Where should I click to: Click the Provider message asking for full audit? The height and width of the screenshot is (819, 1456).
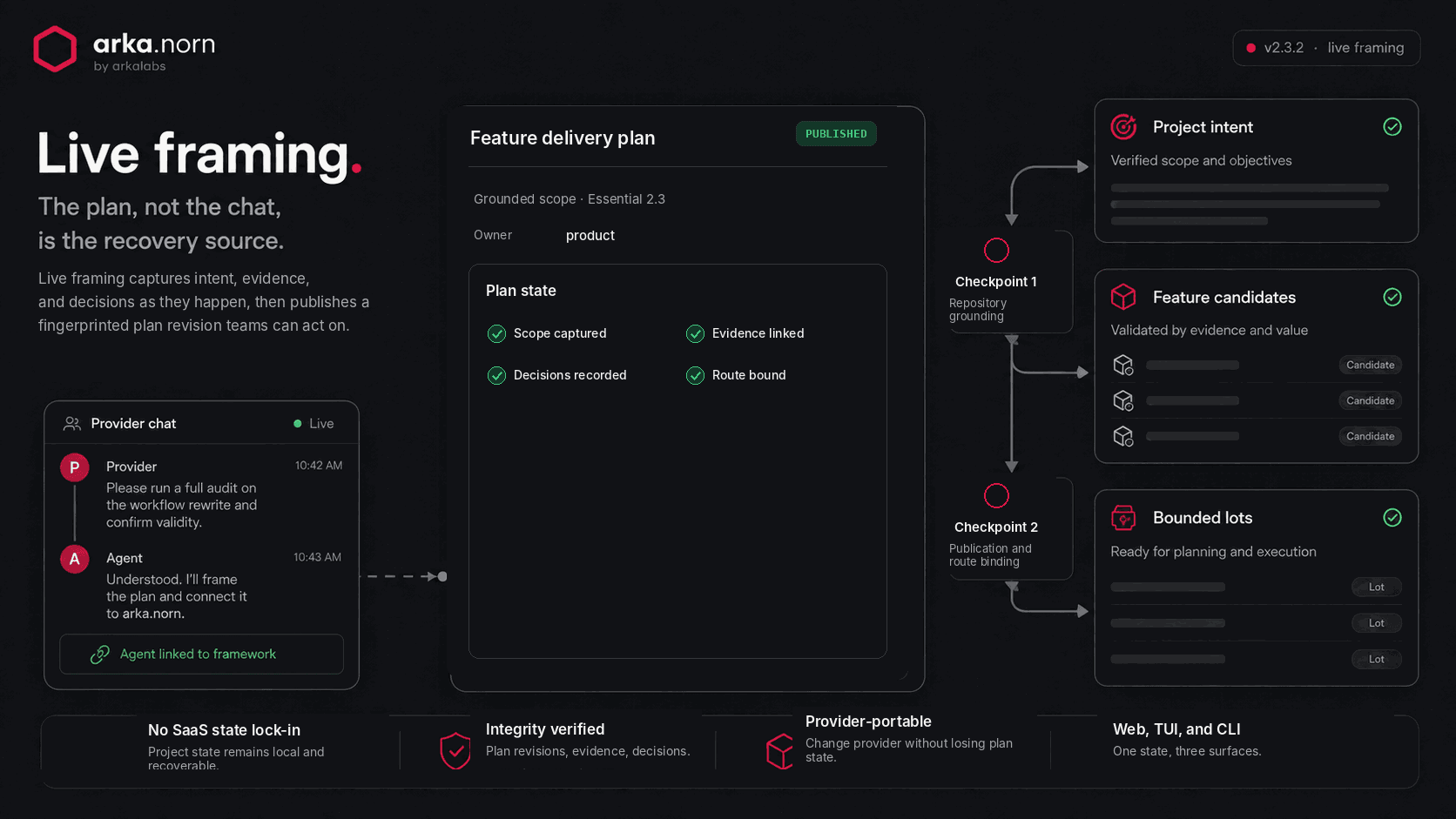click(182, 505)
